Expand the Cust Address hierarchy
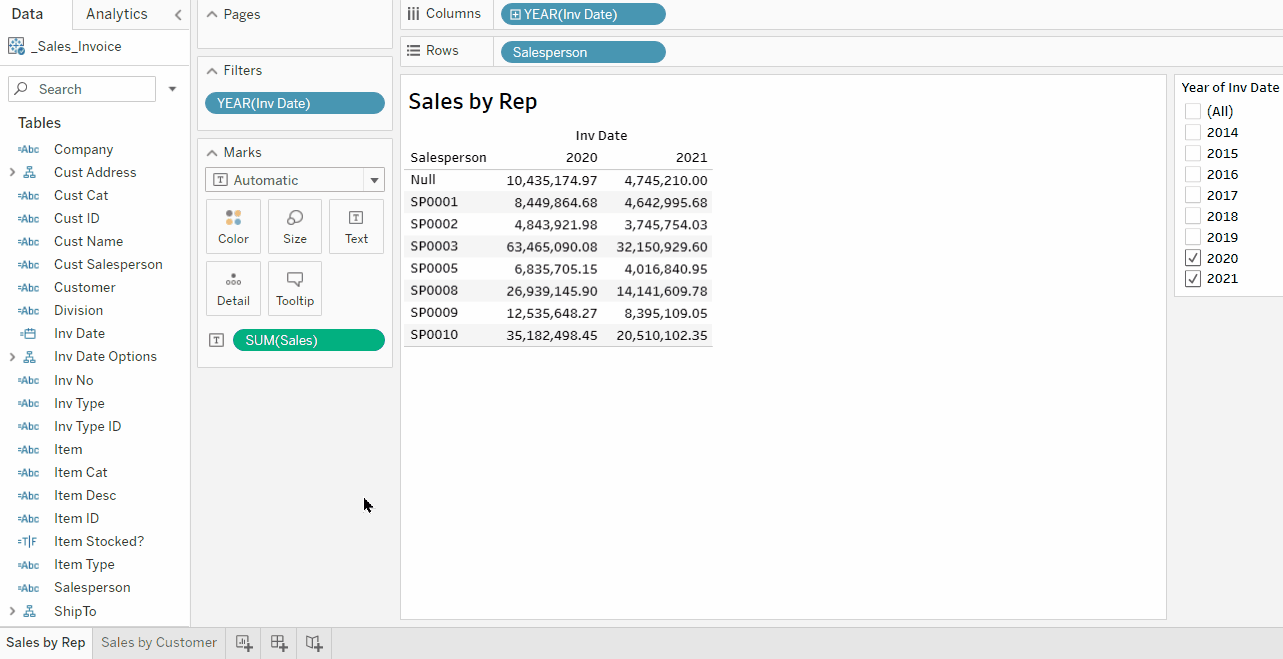Image resolution: width=1283 pixels, height=659 pixels. point(12,172)
